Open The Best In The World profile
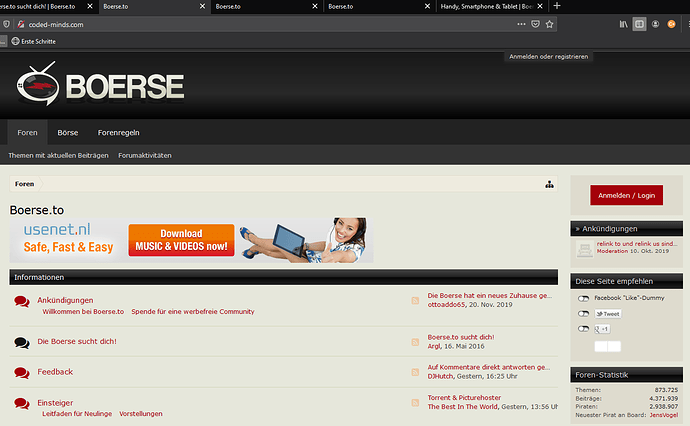The image size is (690, 426). (x=462, y=407)
